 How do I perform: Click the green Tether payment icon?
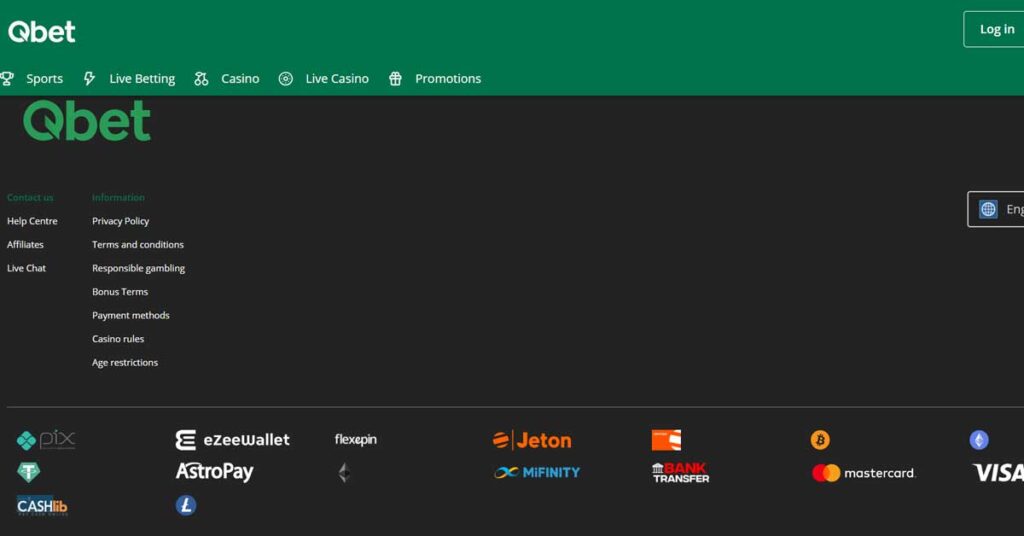click(x=28, y=472)
